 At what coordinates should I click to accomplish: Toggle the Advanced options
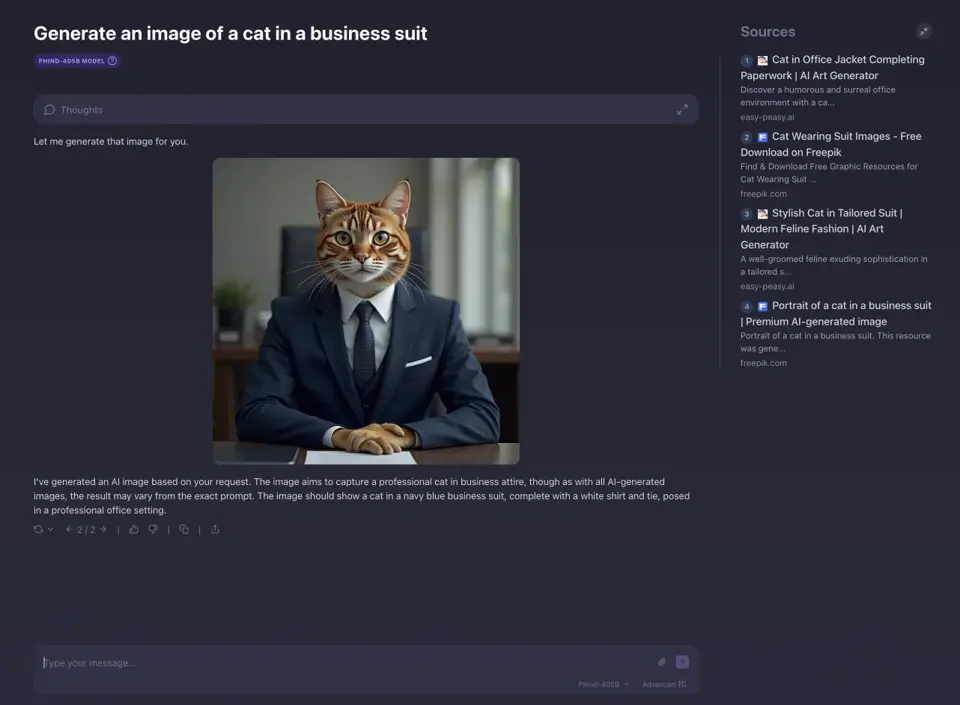point(664,684)
